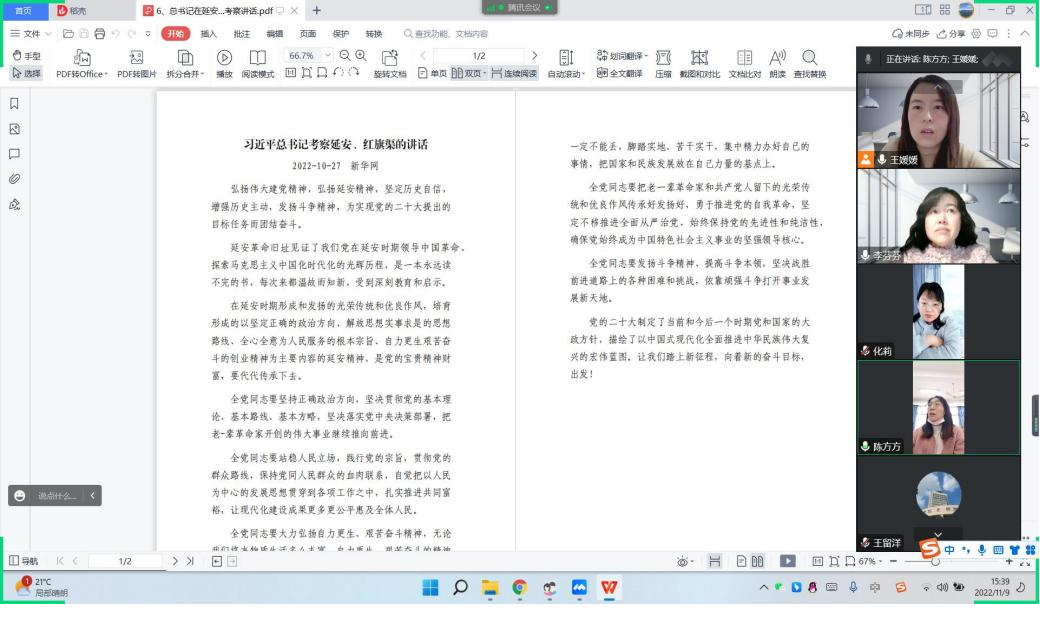Image resolution: width=1040 pixels, height=638 pixels.
Task: Open the bookmark panel in left sidebar
Action: click(14, 103)
